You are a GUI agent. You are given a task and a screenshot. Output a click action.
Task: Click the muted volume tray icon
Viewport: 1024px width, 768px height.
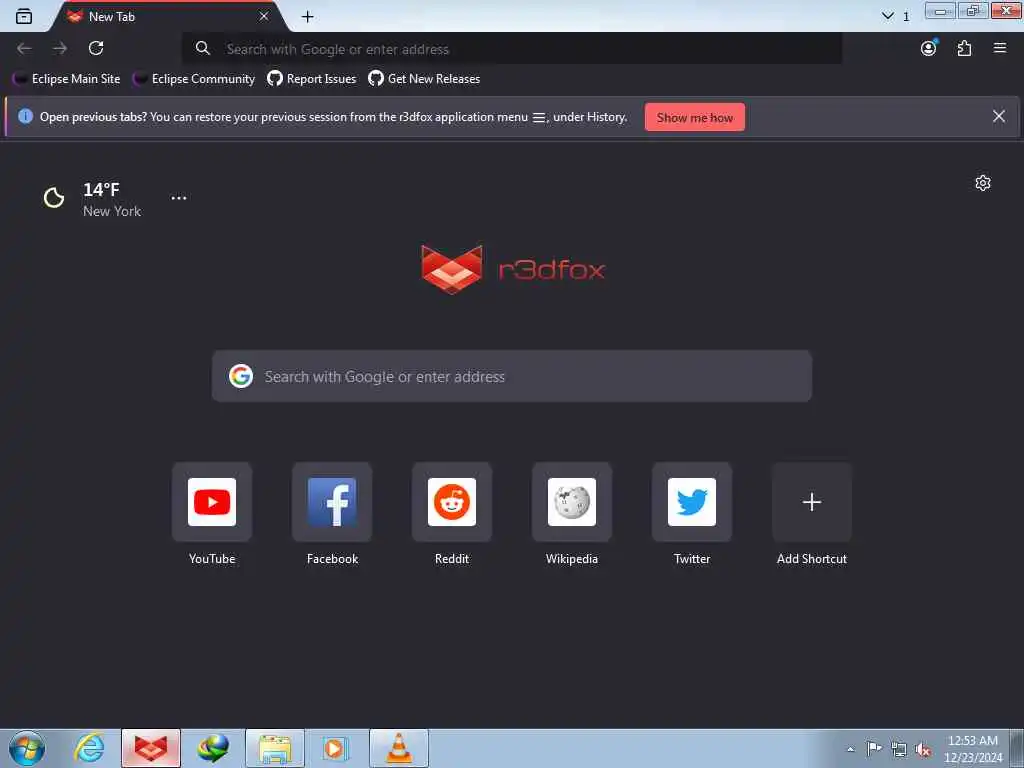[x=923, y=749]
